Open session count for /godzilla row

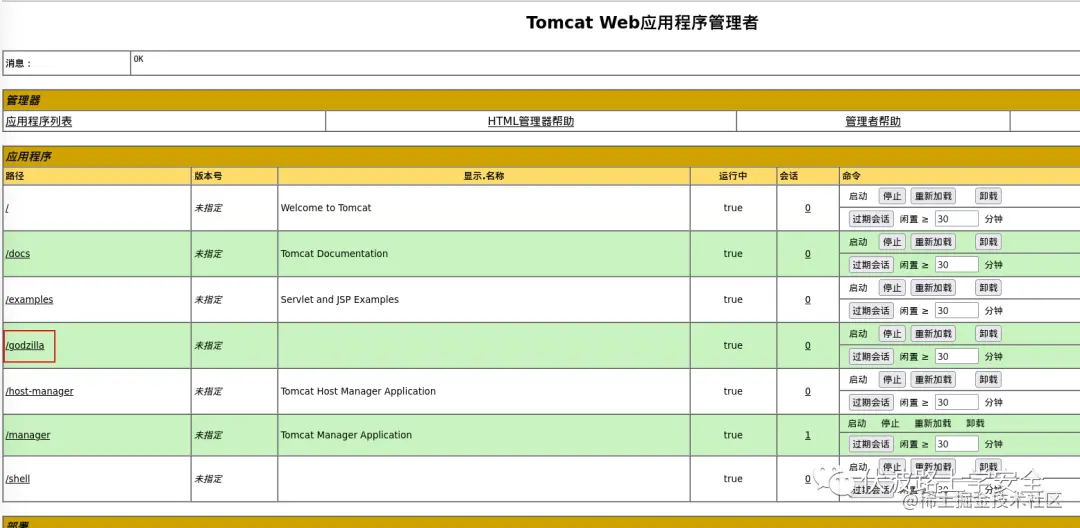tap(808, 346)
